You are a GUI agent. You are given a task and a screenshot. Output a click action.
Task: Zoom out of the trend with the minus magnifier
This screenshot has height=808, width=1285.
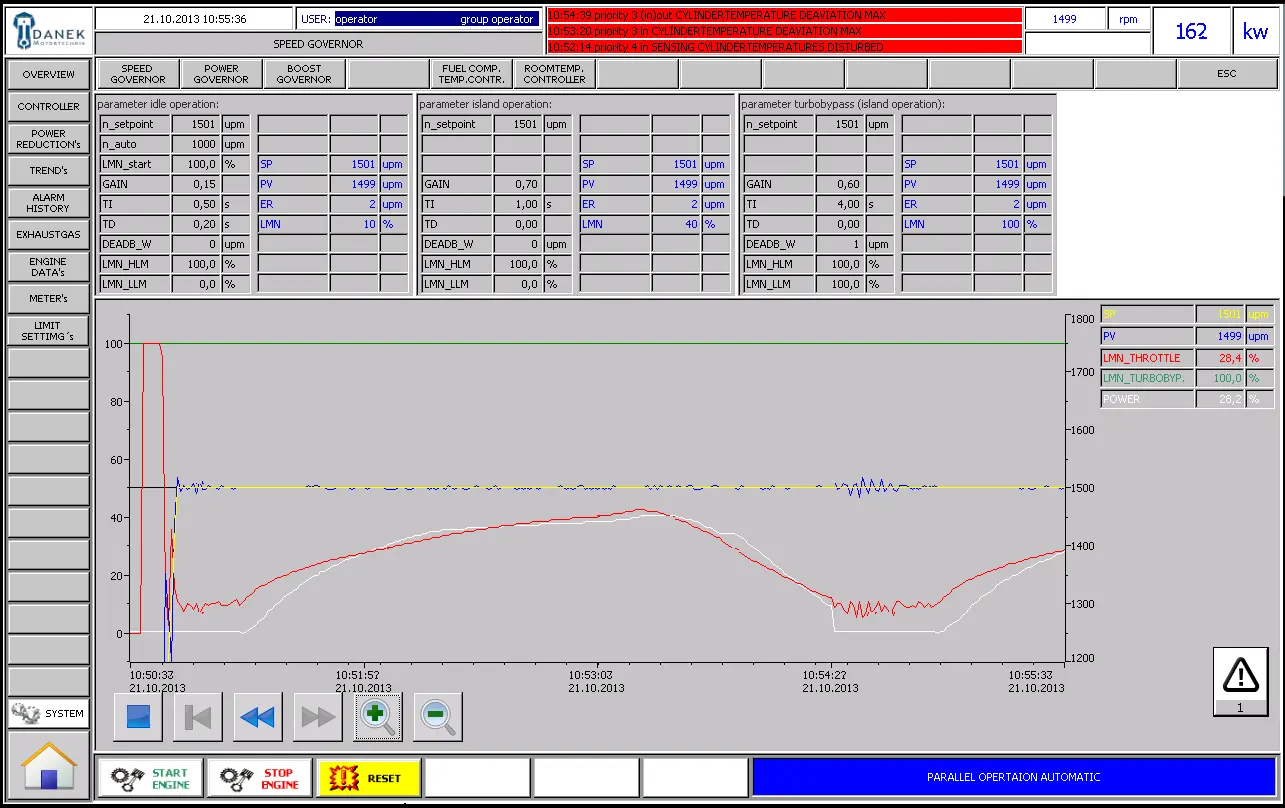pos(436,716)
